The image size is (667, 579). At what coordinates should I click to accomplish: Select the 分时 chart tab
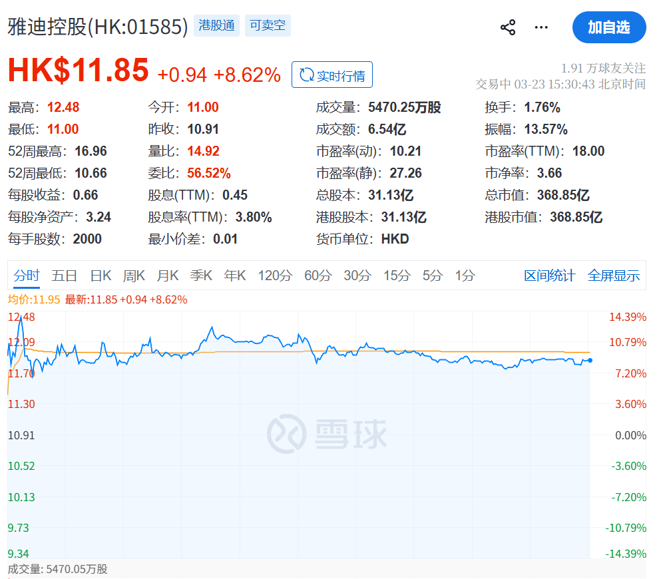(27, 276)
